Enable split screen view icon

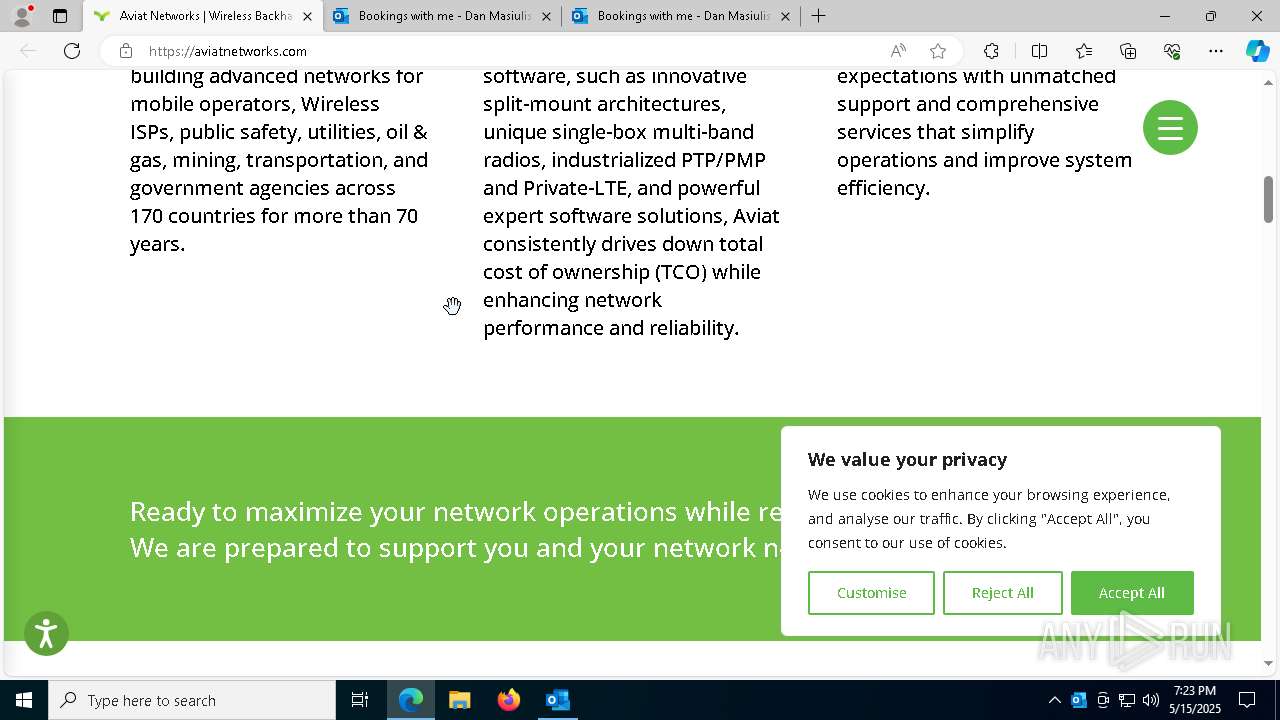pos(1039,51)
